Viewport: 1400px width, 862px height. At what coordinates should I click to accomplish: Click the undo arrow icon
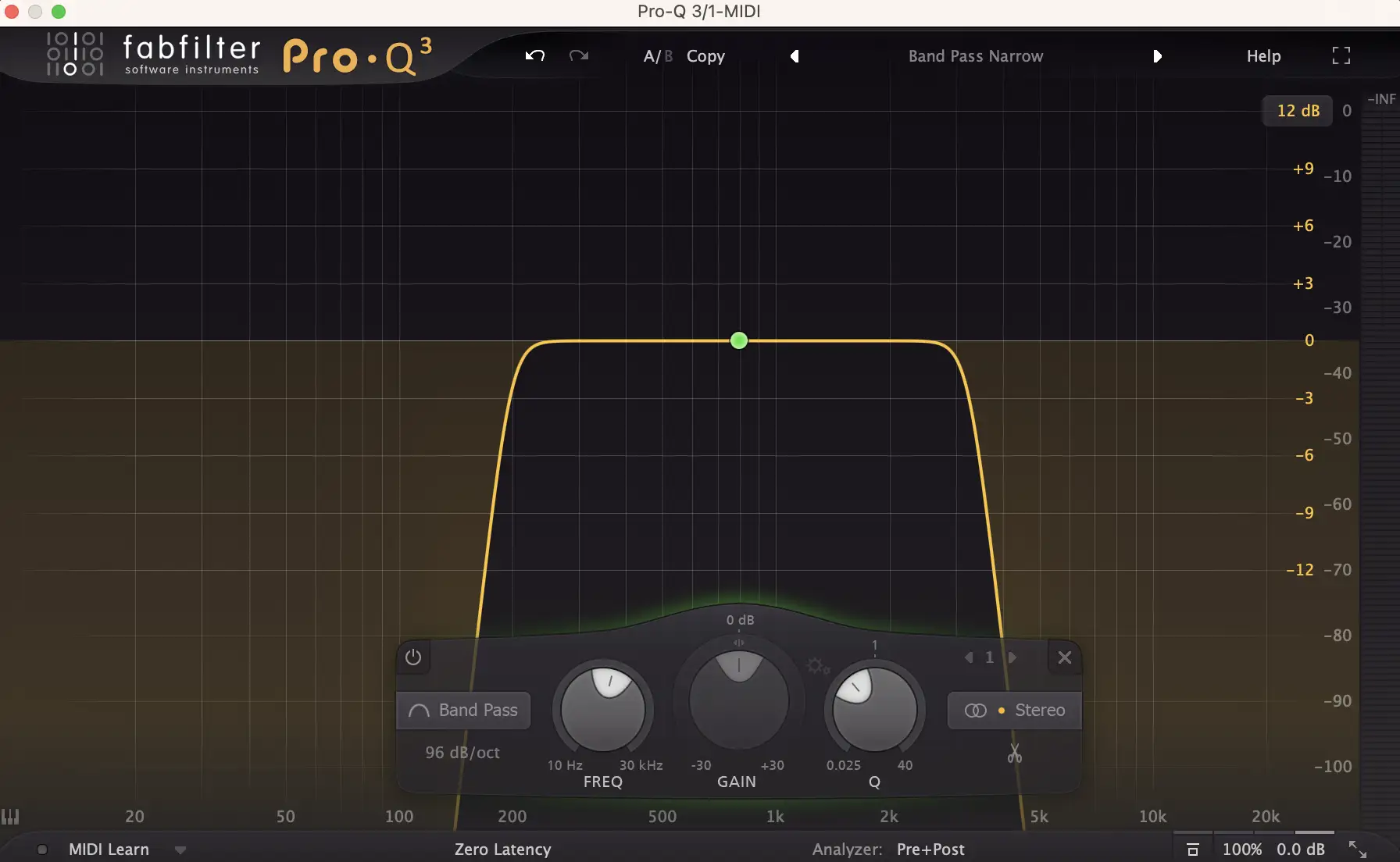(534, 55)
